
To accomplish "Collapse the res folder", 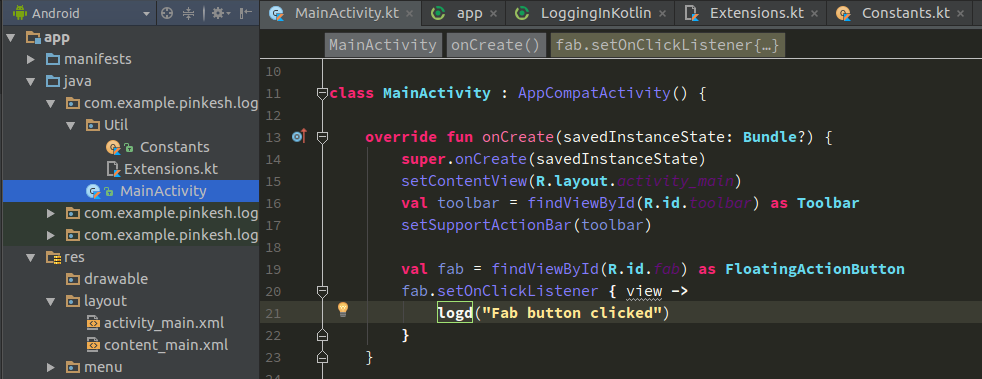I will point(31,257).
